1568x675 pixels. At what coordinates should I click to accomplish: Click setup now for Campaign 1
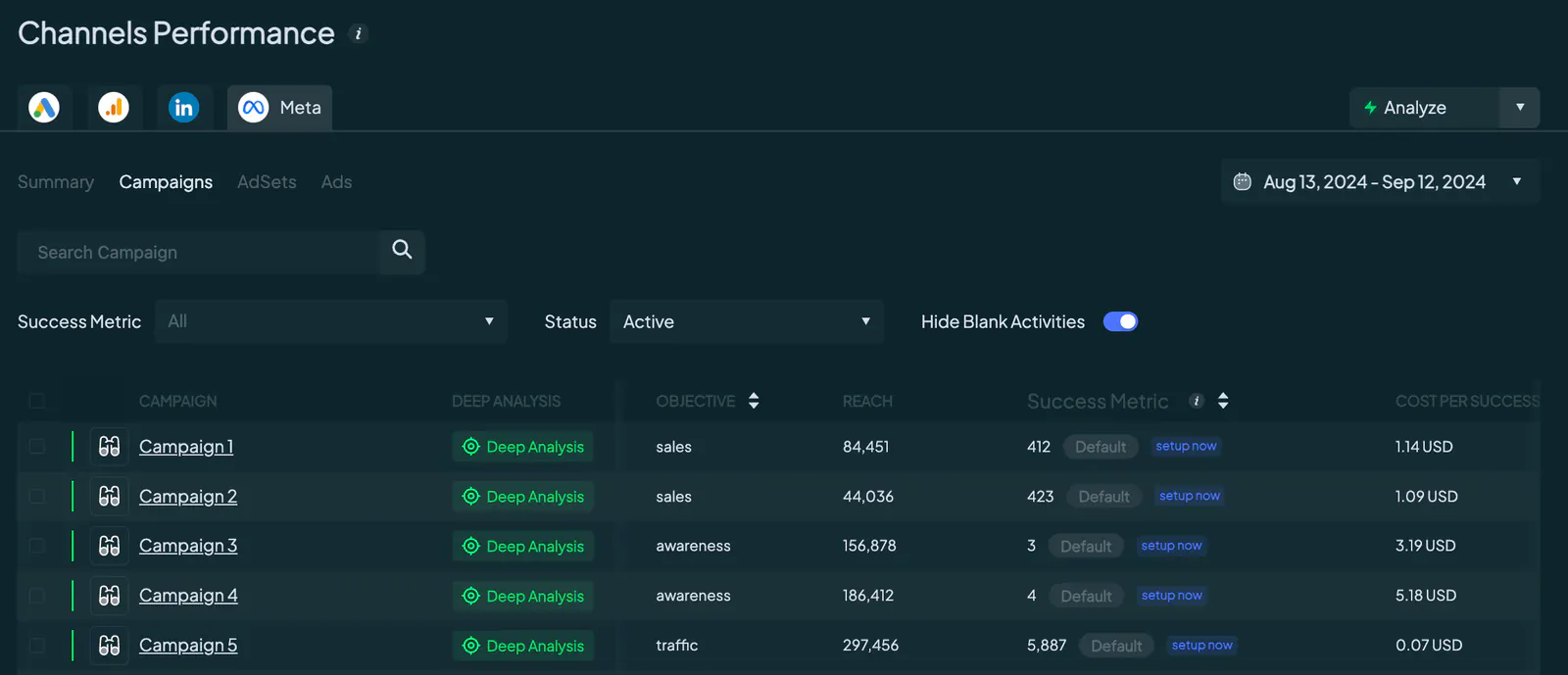click(1186, 447)
